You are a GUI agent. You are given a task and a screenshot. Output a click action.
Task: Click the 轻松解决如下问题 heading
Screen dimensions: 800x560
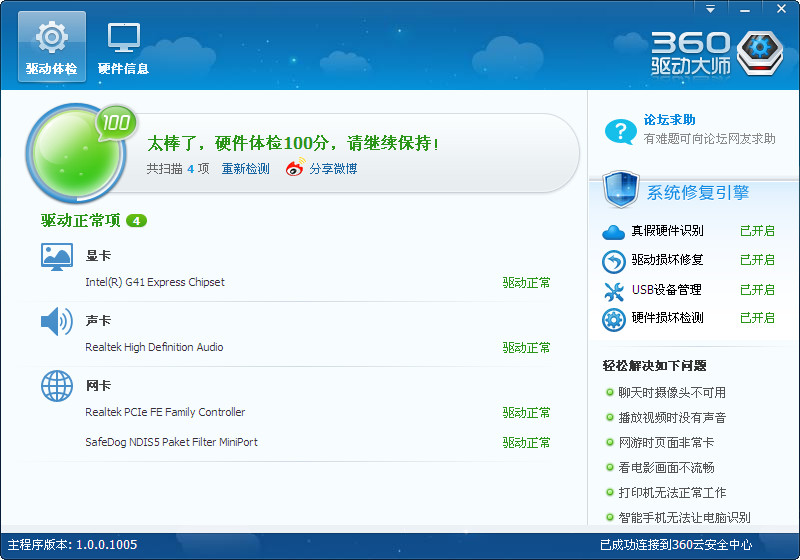click(655, 366)
